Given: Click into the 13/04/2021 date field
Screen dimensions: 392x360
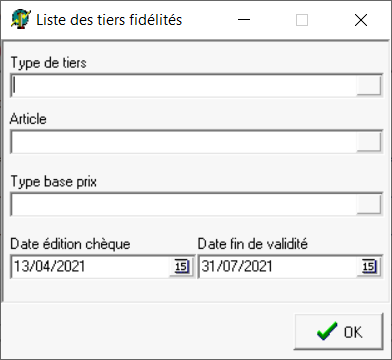Looking at the screenshot, I should coord(91,267).
